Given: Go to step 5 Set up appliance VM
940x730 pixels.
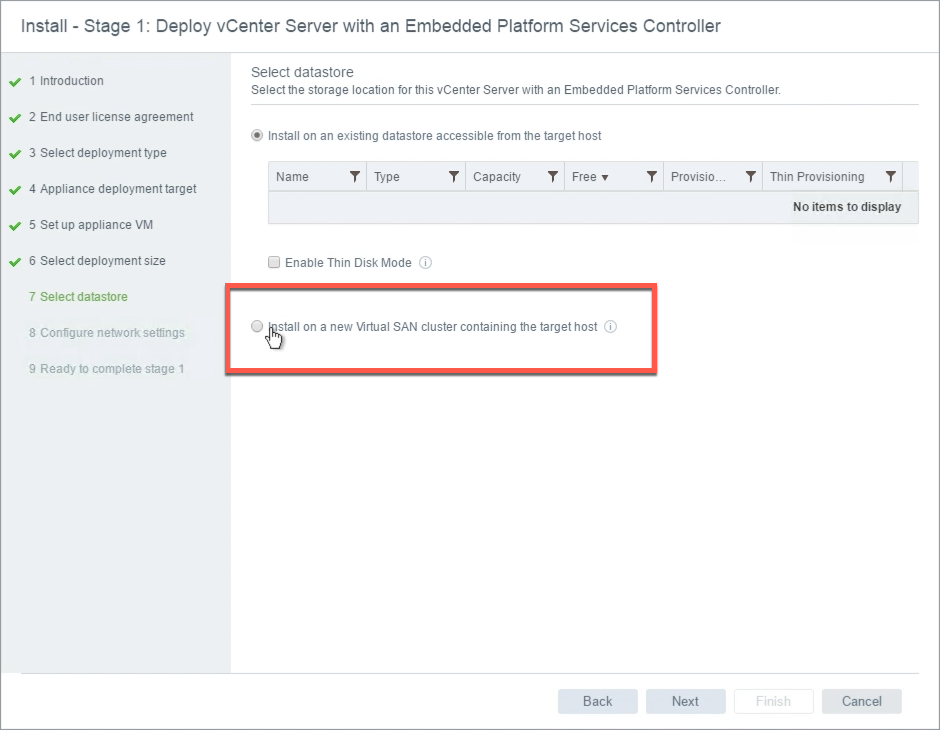Looking at the screenshot, I should point(91,225).
